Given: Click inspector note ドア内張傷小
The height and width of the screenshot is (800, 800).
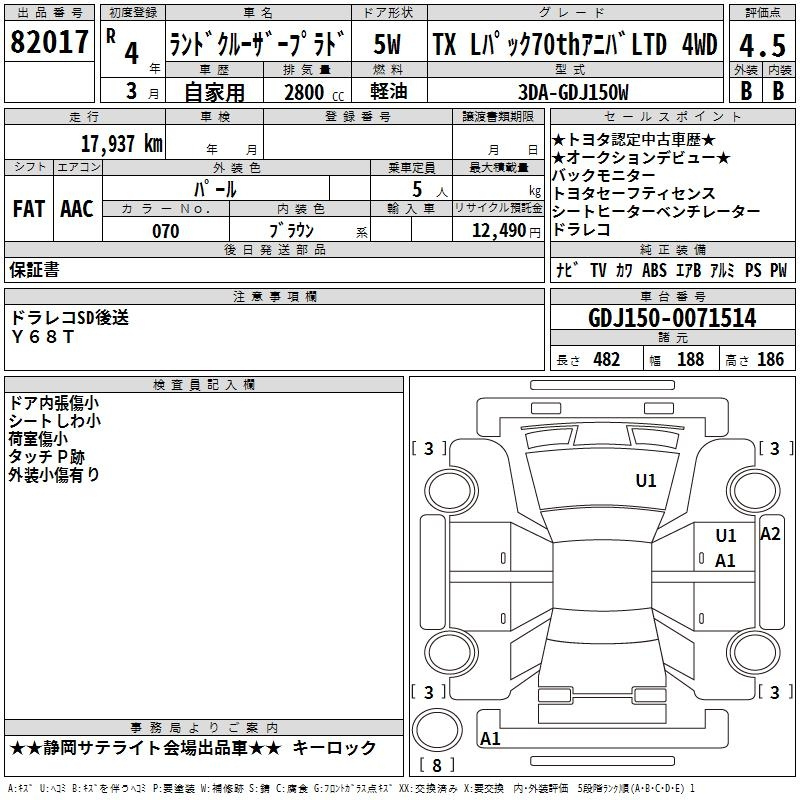Looking at the screenshot, I should pyautogui.click(x=54, y=403).
